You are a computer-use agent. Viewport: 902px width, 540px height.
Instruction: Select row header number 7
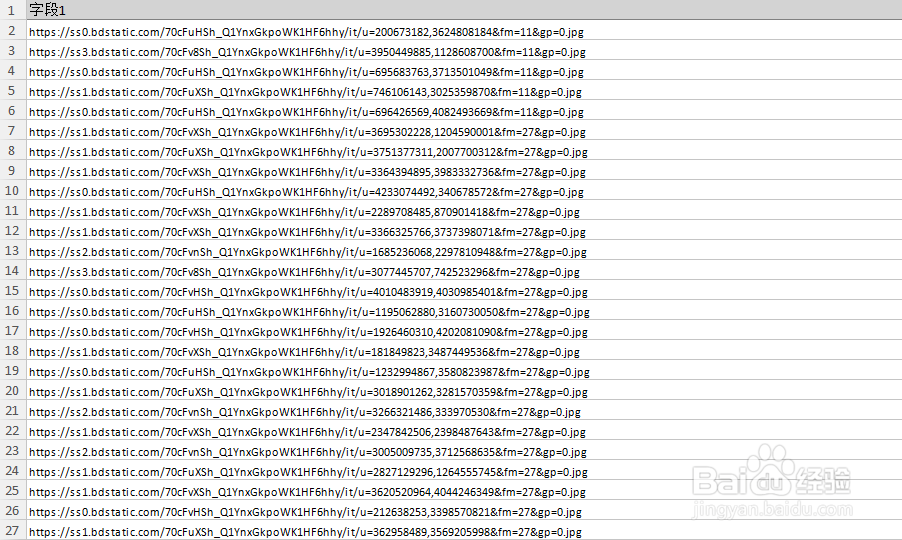coord(13,130)
